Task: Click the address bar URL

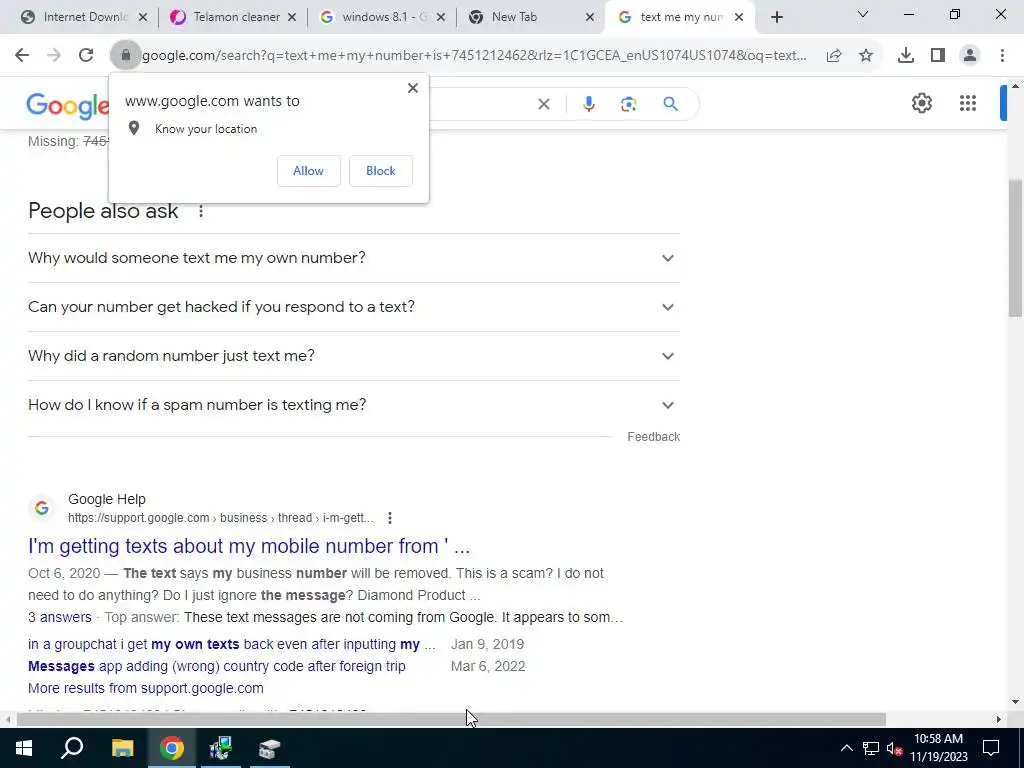Action: (474, 56)
